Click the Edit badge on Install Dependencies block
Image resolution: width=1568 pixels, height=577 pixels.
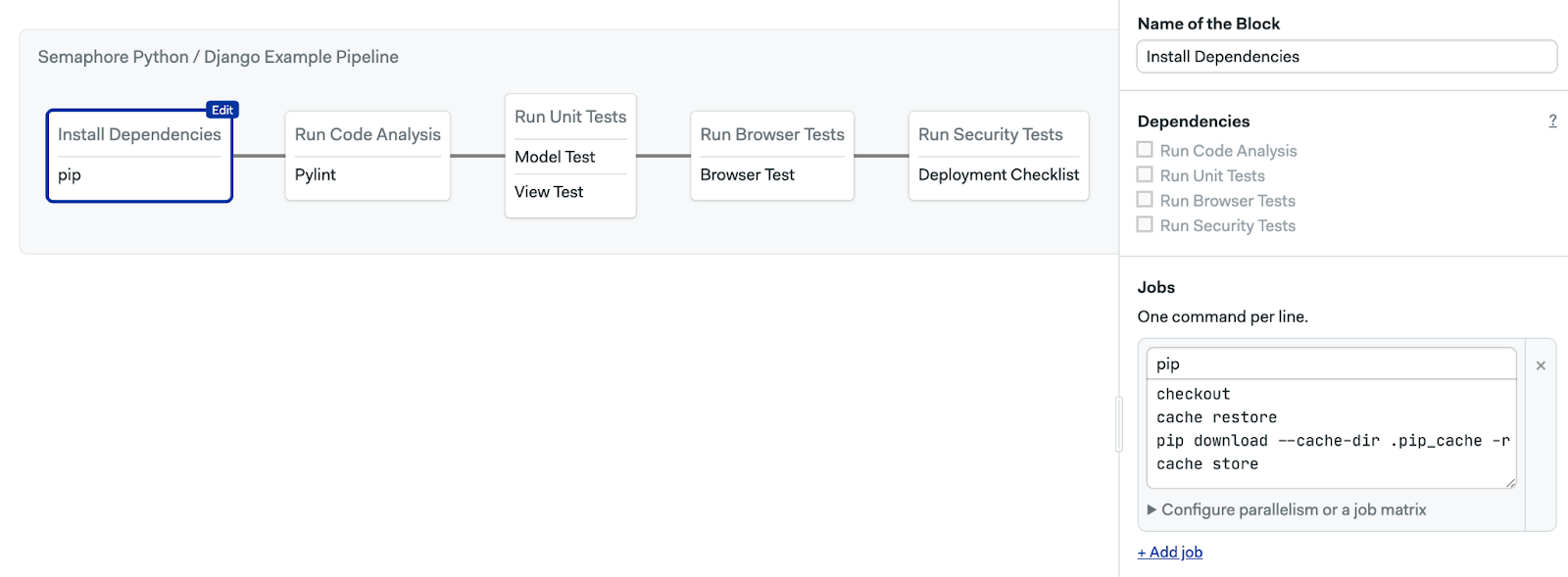coord(222,110)
